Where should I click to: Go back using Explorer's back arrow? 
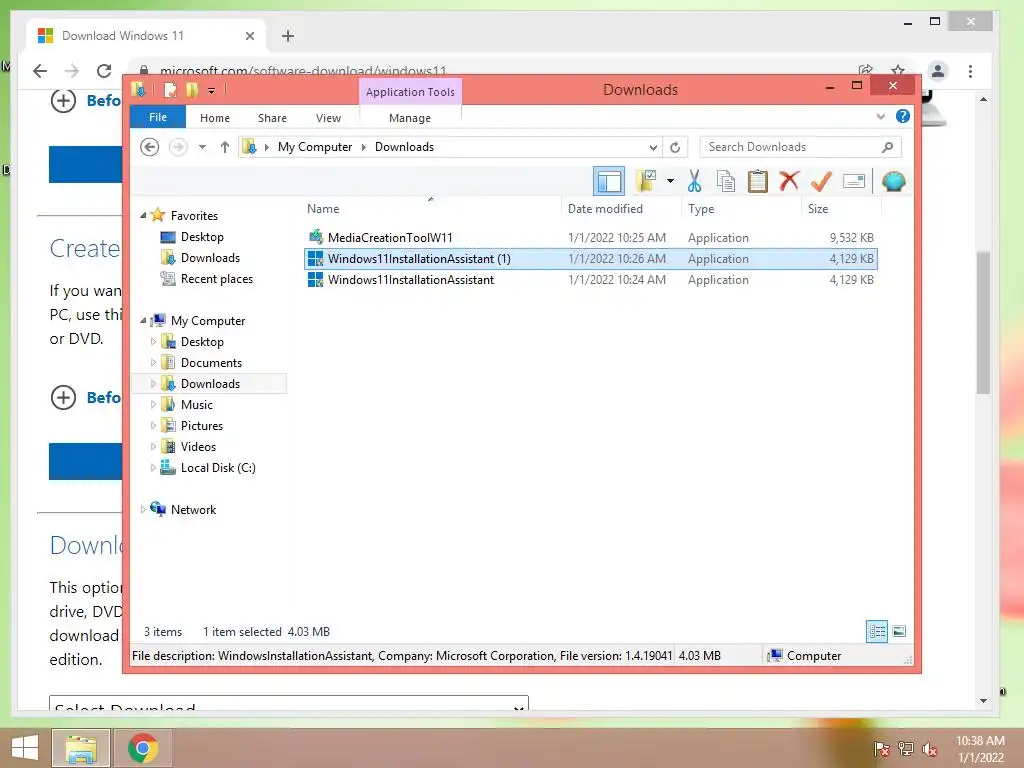(x=150, y=147)
